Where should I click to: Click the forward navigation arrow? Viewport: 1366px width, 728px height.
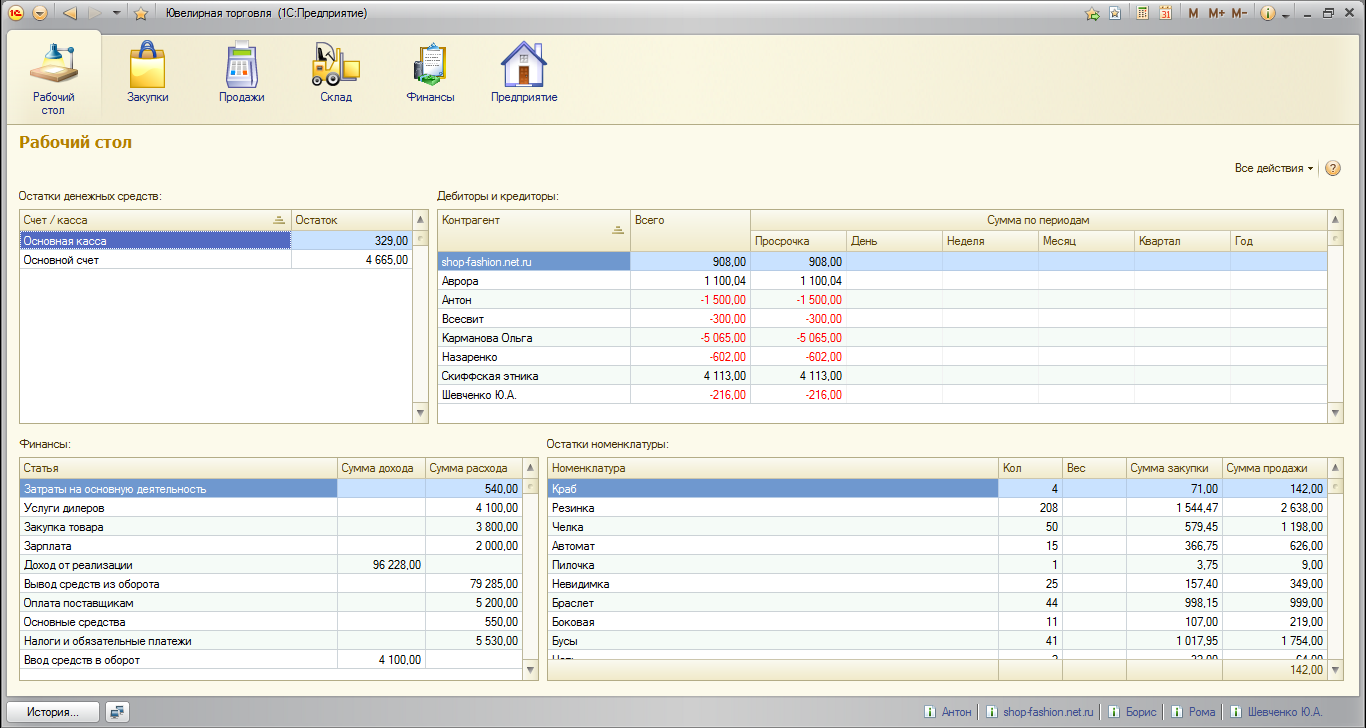[95, 13]
